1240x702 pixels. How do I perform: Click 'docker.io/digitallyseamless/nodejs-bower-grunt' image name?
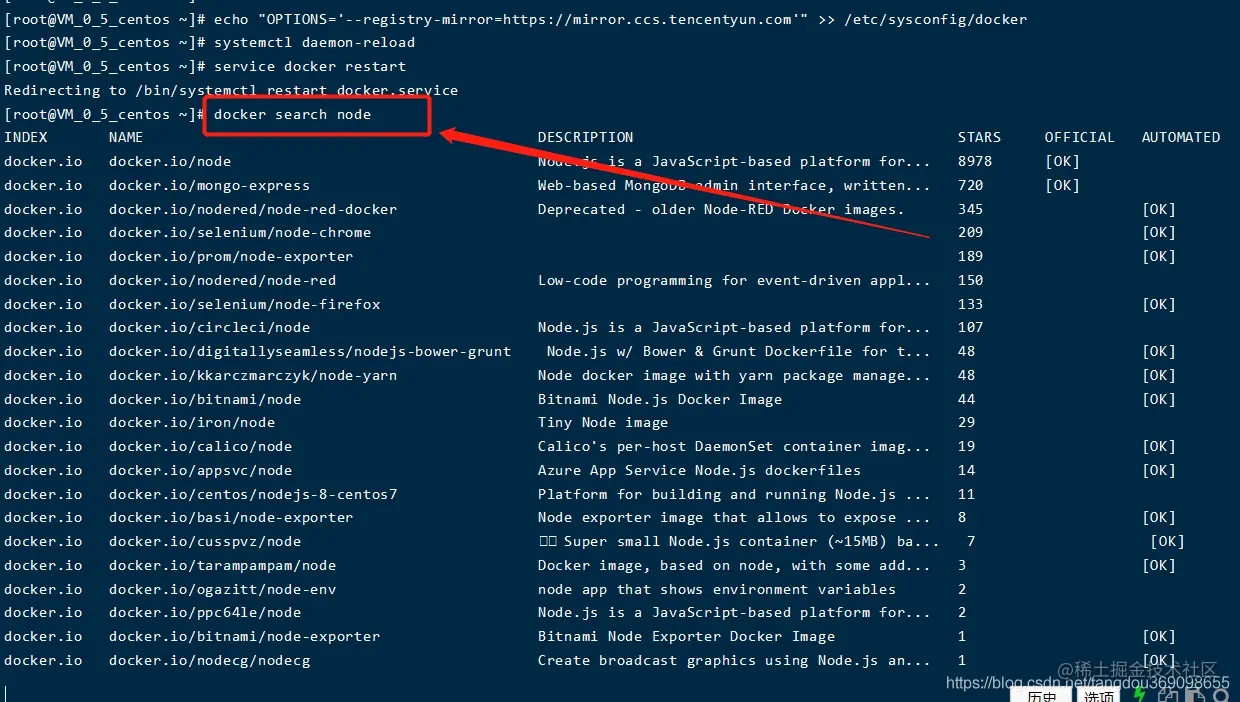tap(310, 351)
